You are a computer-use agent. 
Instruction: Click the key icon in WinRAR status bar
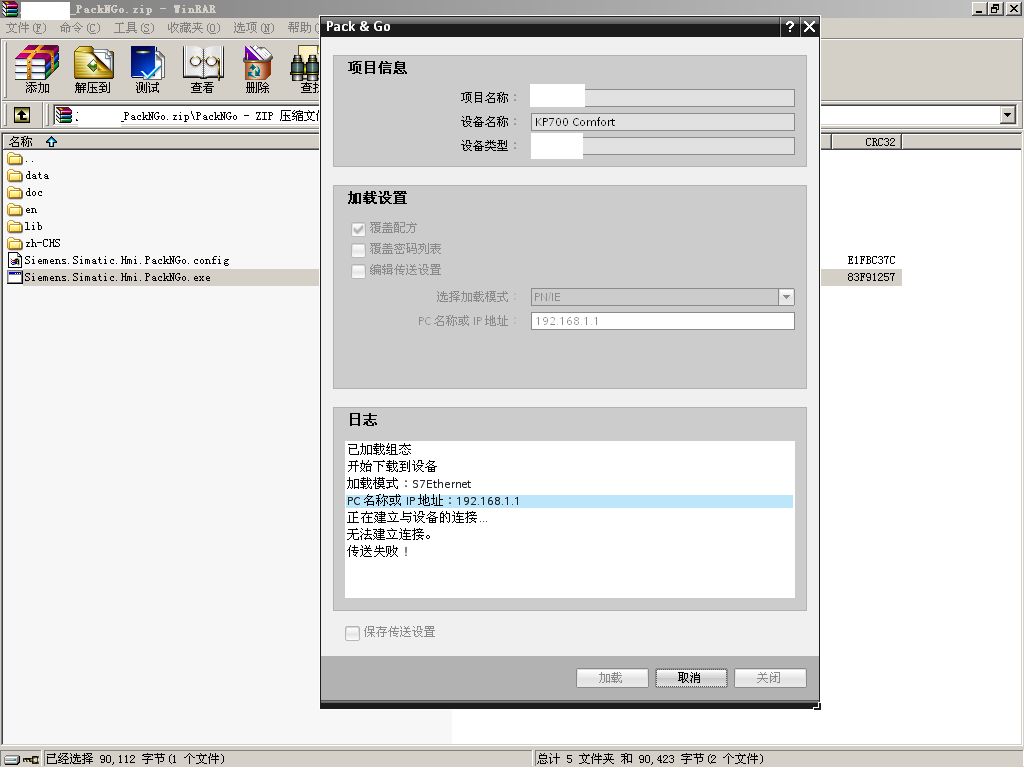[x=31, y=759]
